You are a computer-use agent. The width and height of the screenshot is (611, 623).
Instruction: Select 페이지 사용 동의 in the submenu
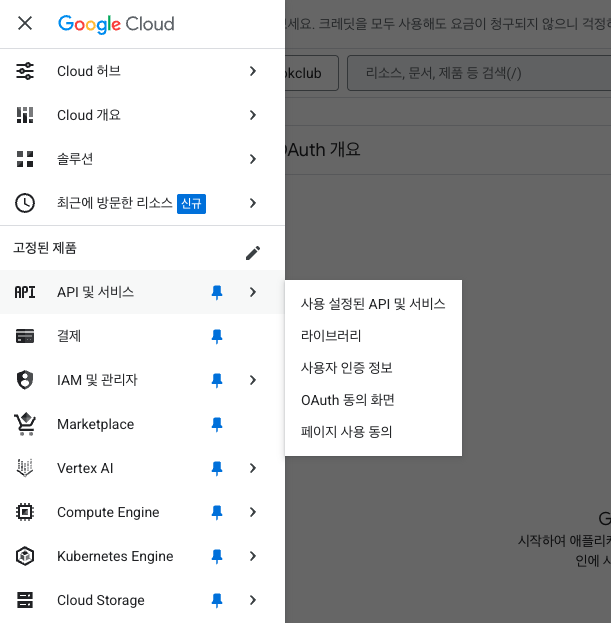(x=373, y=431)
